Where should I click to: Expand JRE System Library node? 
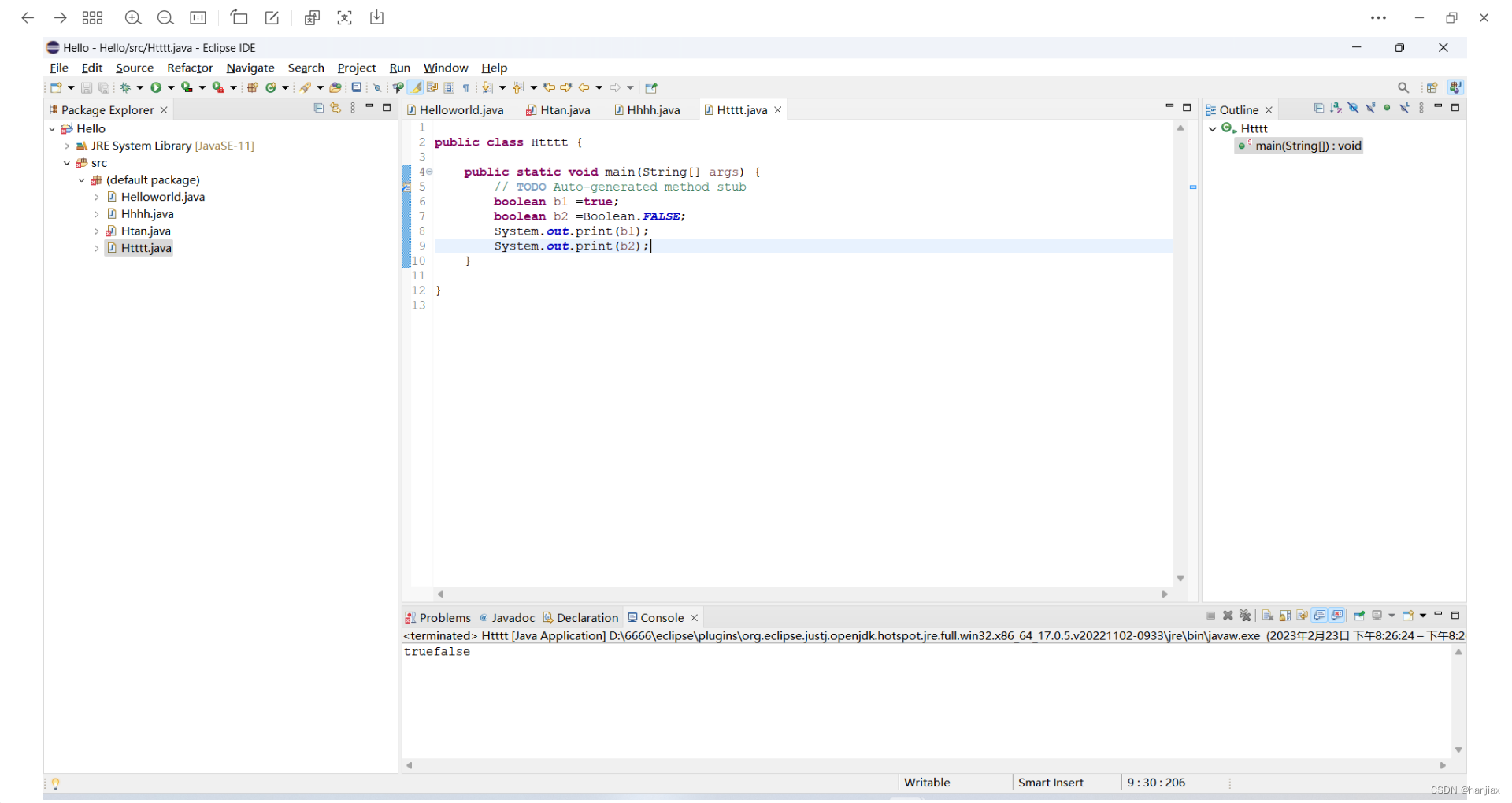67,146
